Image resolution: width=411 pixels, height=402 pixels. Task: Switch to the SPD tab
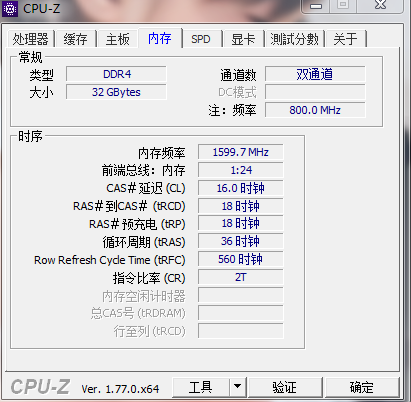201,39
